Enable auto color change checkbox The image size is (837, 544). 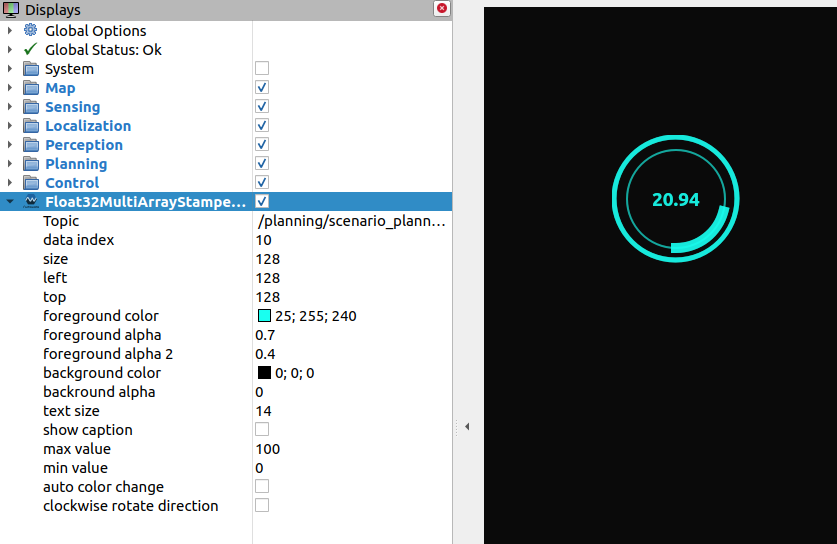pyautogui.click(x=262, y=487)
